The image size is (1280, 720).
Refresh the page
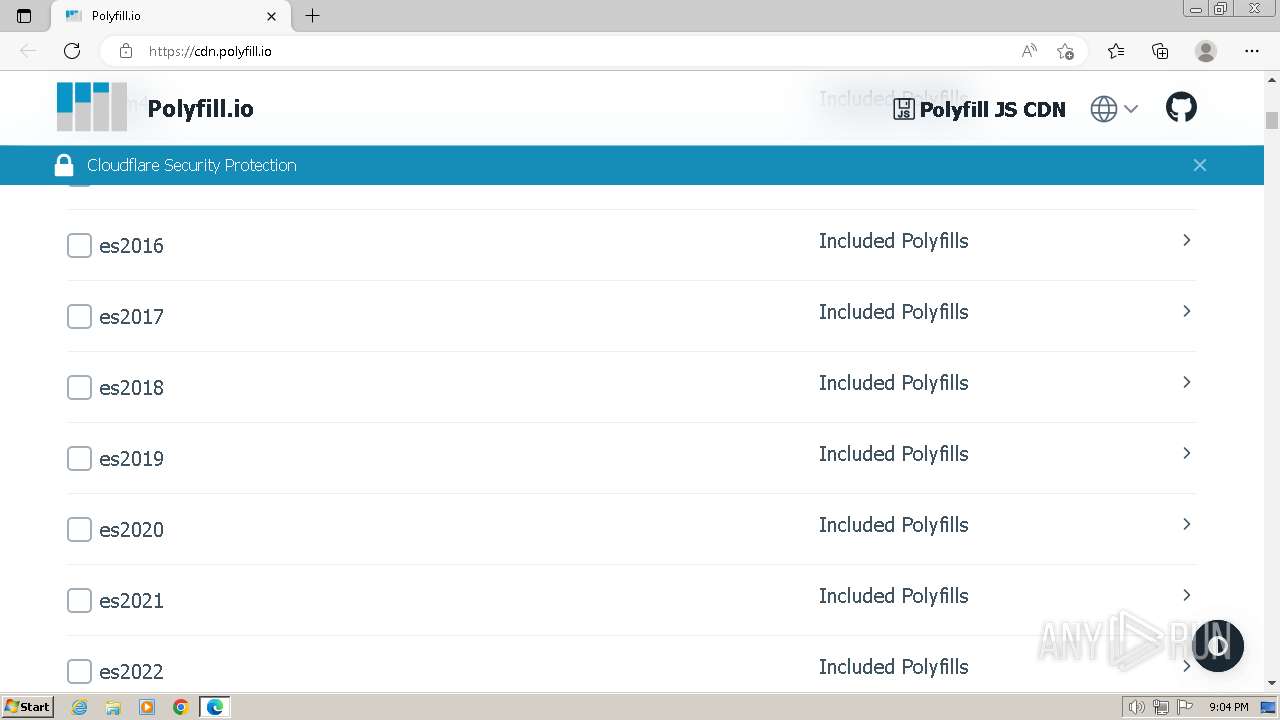72,51
